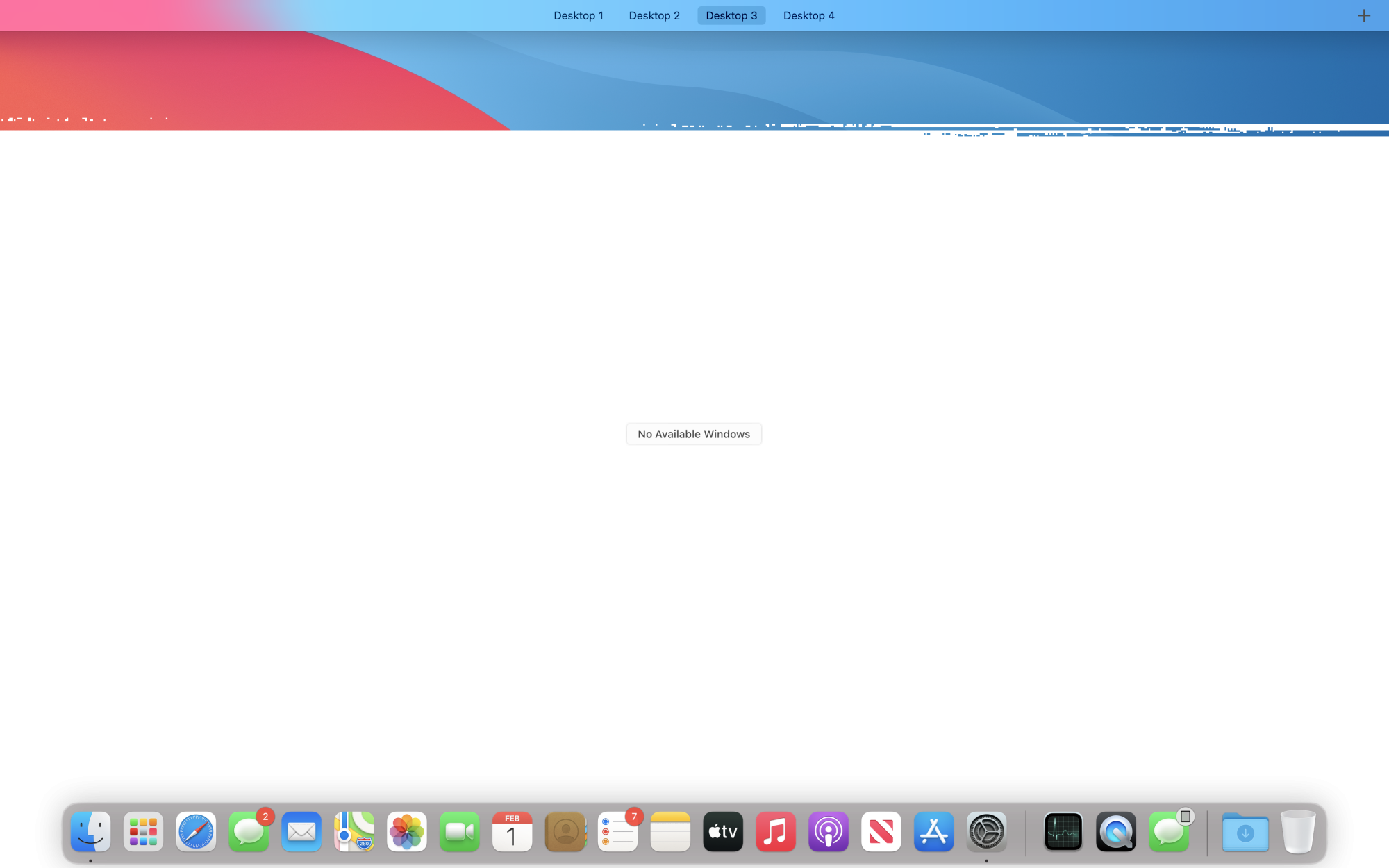
Task: Open the Mail app
Action: point(301,831)
